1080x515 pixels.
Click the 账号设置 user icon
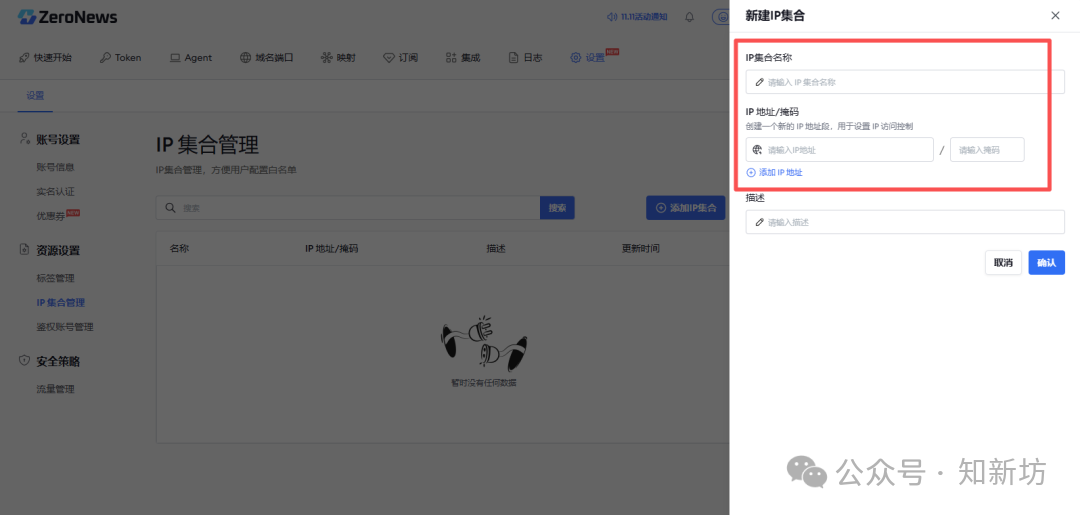coord(25,139)
